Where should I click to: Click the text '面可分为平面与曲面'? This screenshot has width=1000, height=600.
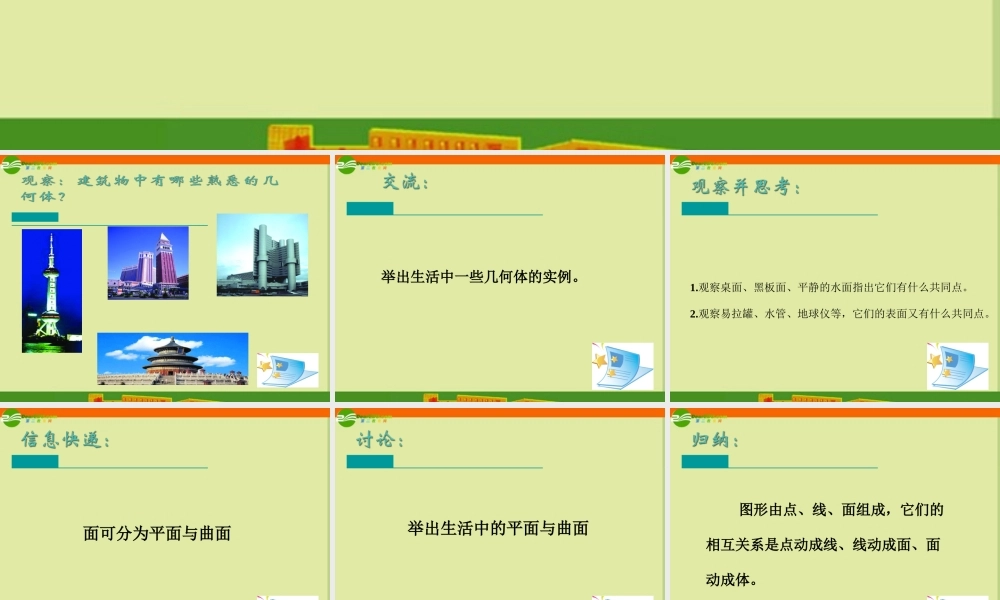pos(157,534)
